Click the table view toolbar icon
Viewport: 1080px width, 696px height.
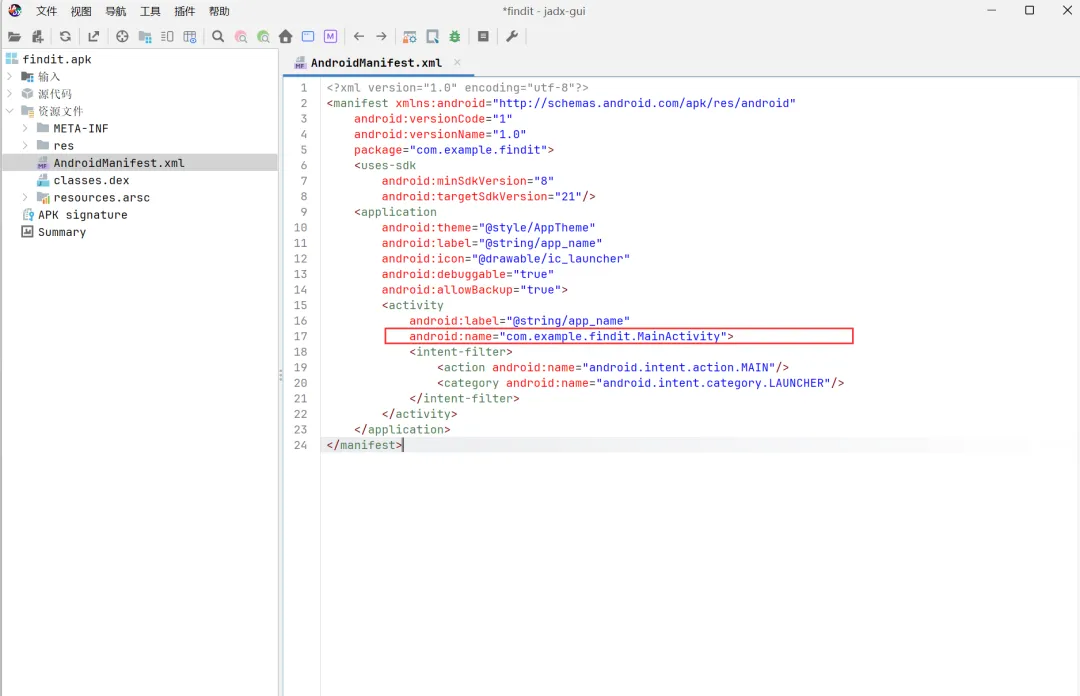(x=190, y=37)
